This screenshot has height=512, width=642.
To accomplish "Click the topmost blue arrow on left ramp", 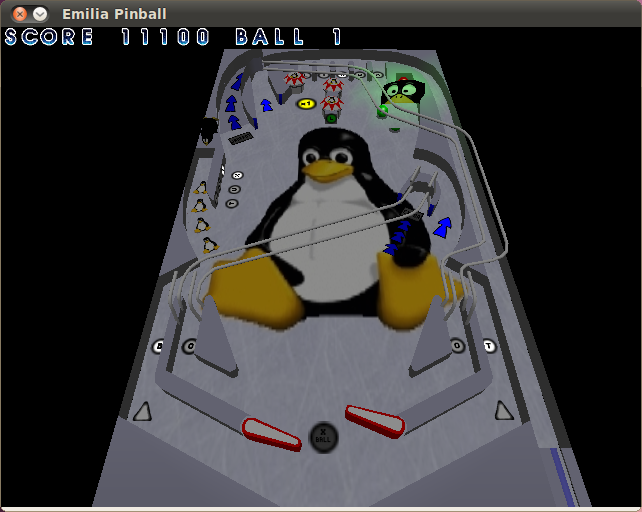I will click(x=237, y=82).
